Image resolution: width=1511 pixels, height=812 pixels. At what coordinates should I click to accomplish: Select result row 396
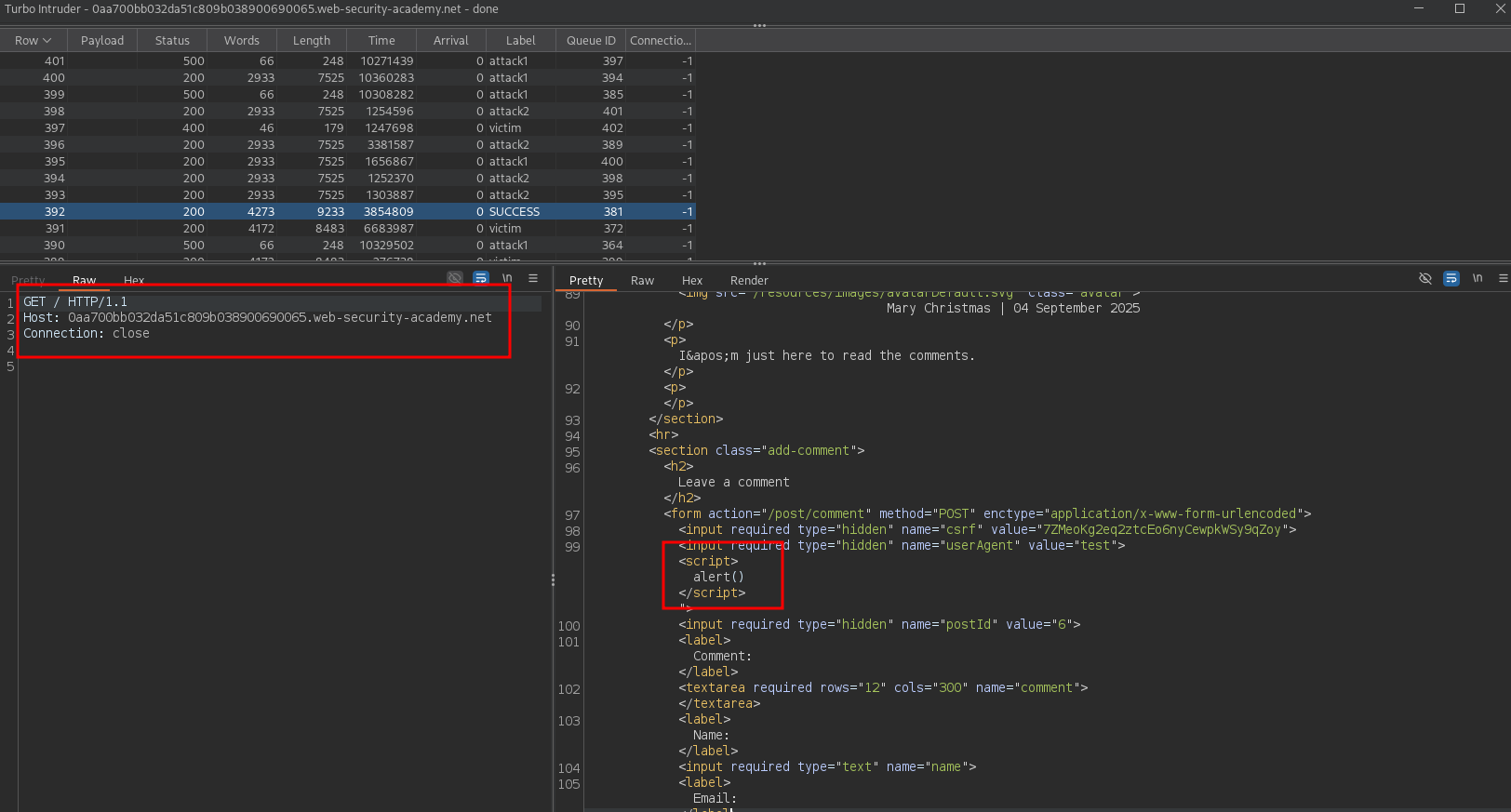tap(347, 144)
